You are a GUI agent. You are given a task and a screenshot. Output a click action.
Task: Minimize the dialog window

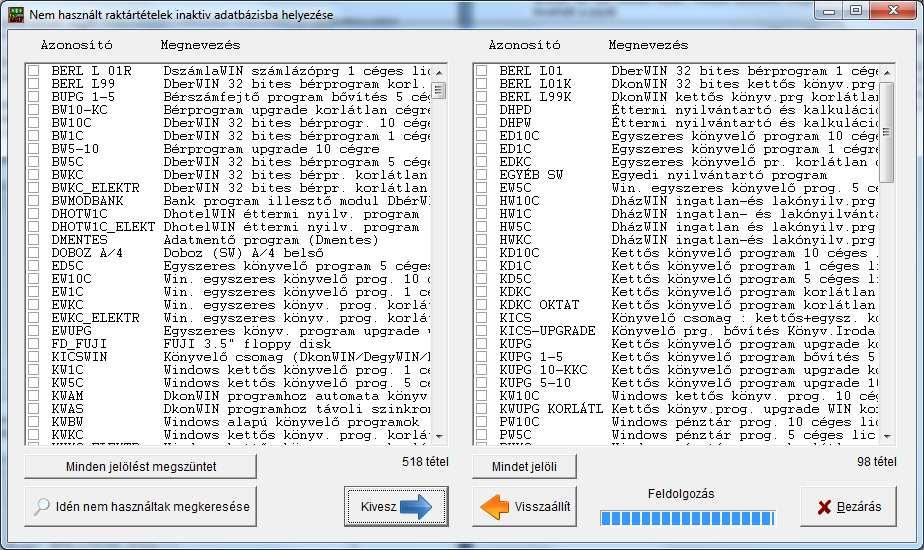(x=829, y=11)
